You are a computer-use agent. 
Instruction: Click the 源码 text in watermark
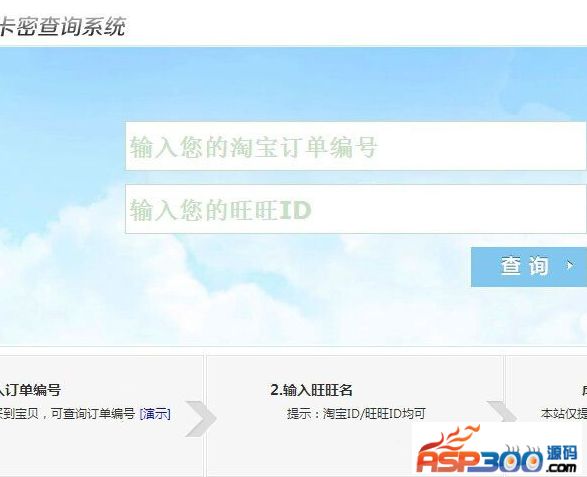(562, 453)
